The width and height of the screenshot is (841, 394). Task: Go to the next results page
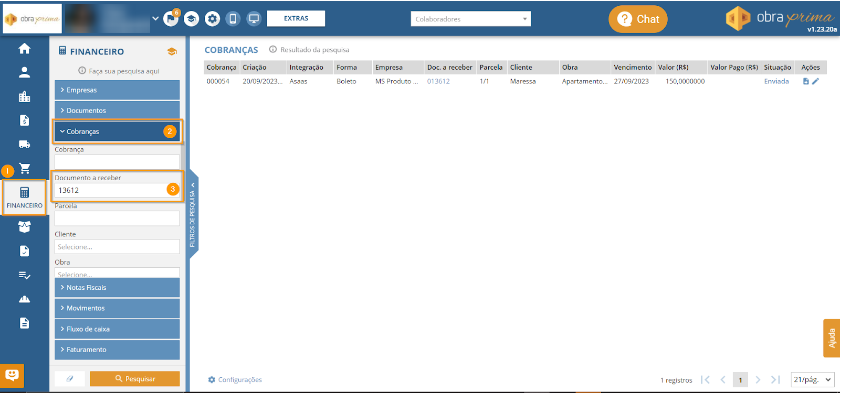click(758, 380)
